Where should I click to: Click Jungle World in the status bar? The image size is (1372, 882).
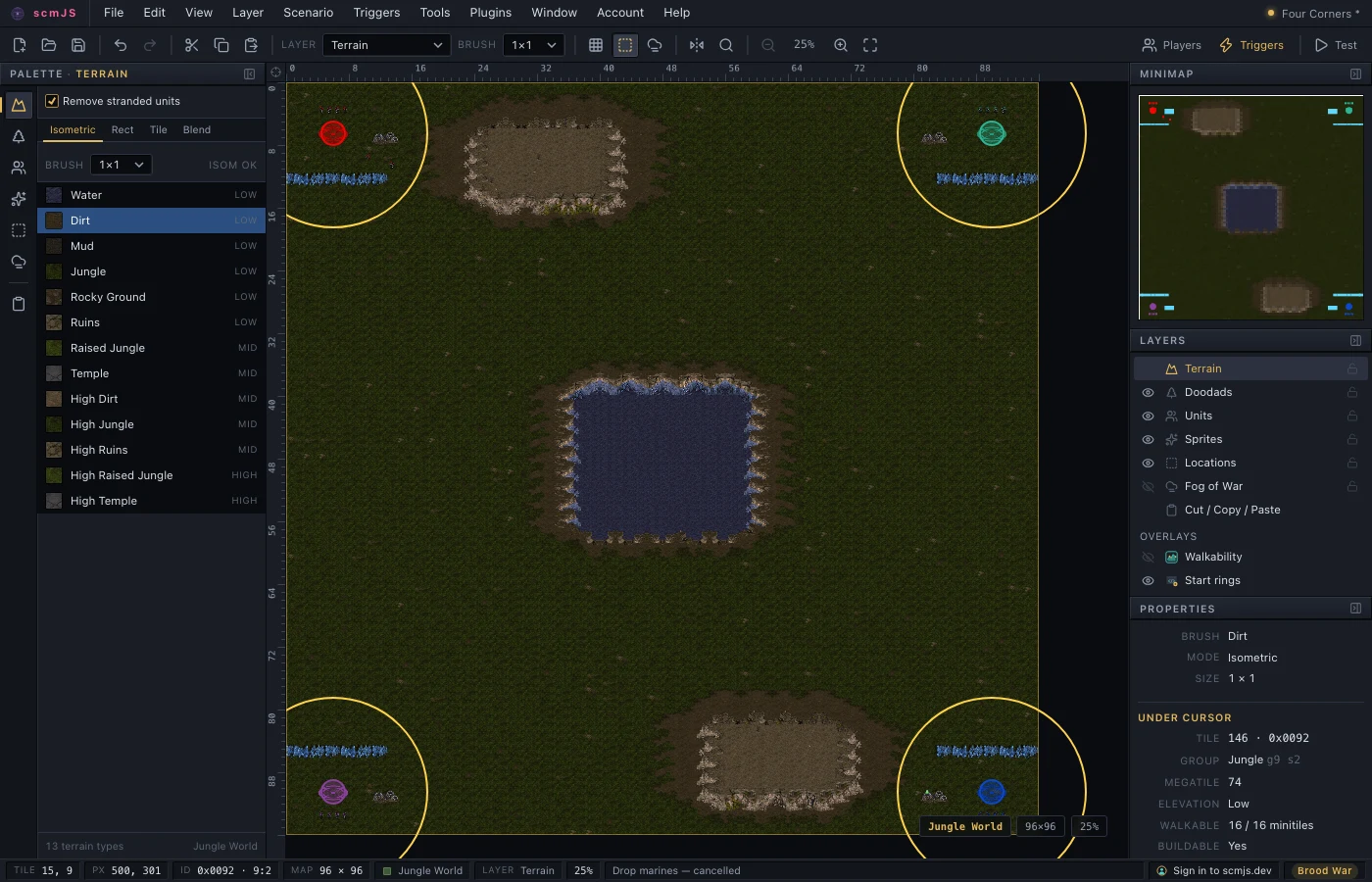point(422,870)
